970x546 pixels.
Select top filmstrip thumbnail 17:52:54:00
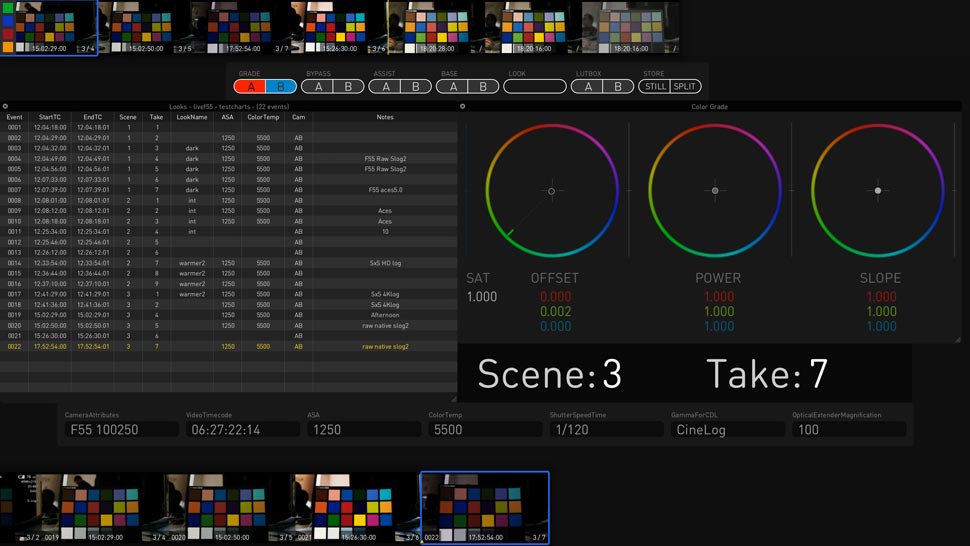pos(242,28)
